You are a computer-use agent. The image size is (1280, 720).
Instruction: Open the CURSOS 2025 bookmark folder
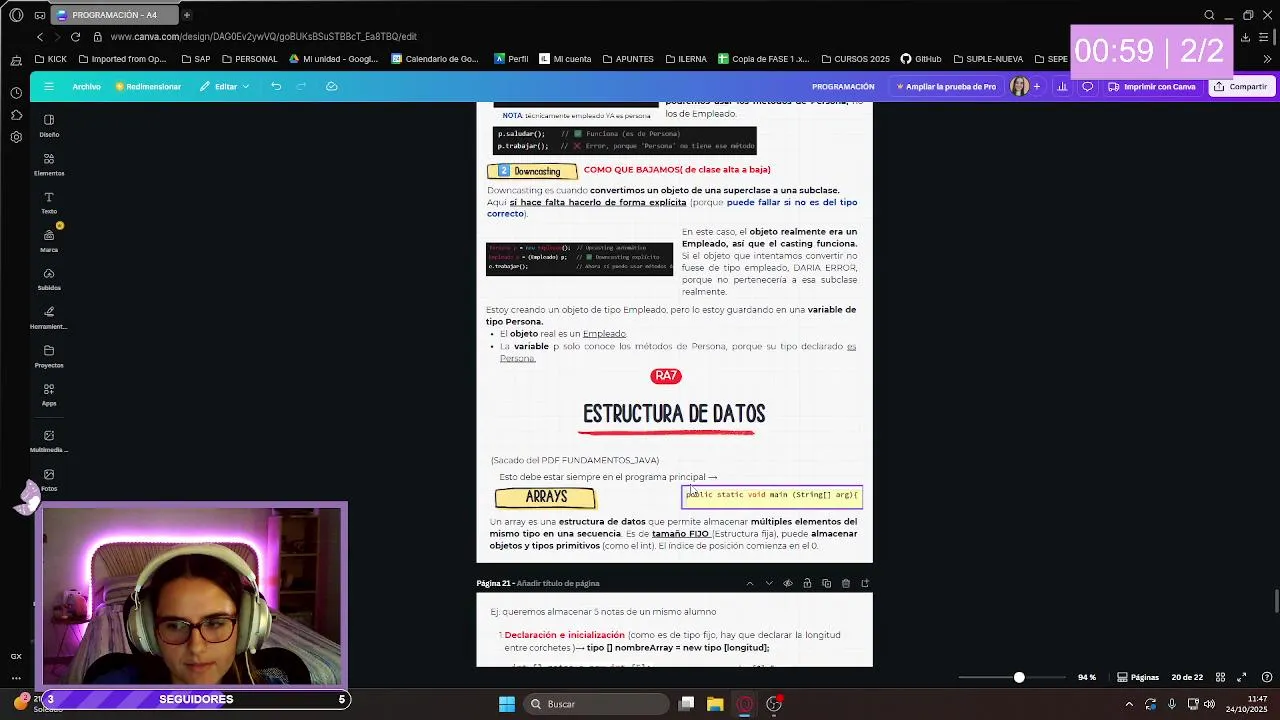[854, 59]
